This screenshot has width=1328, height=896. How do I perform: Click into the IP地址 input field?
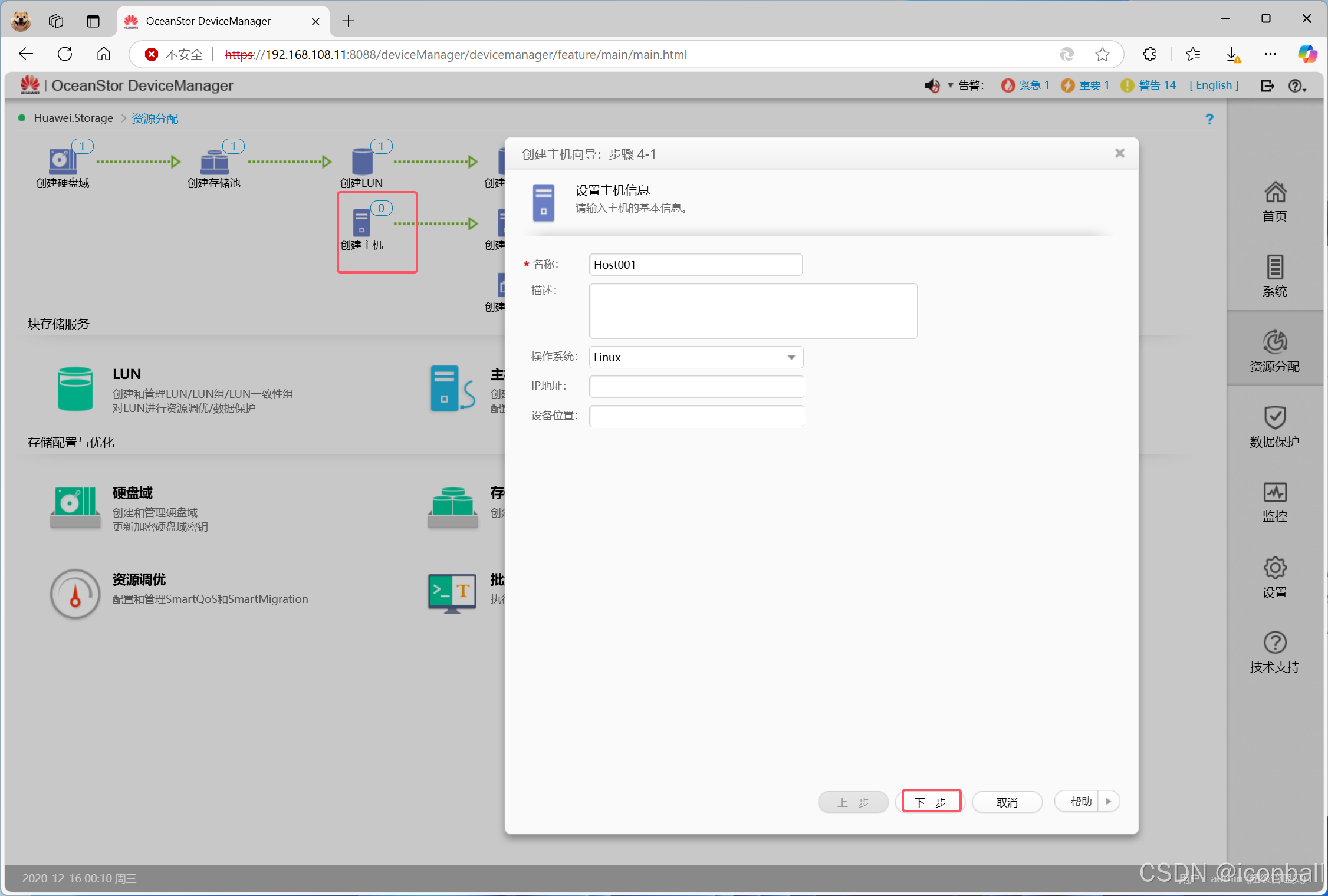(696, 387)
